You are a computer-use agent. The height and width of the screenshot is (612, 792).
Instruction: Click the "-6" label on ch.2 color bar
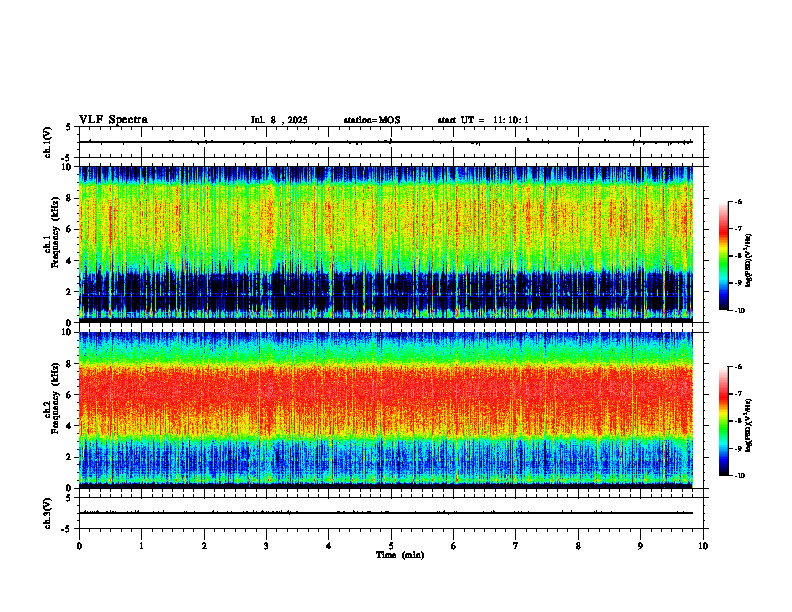pyautogui.click(x=739, y=367)
